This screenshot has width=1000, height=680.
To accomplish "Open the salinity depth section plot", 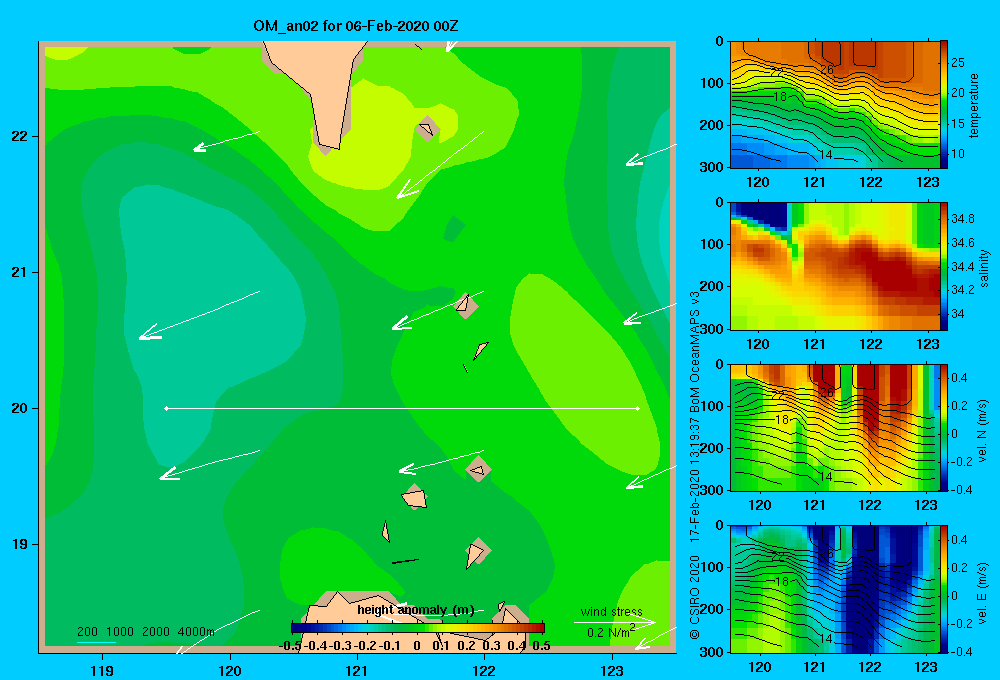I will [835, 266].
